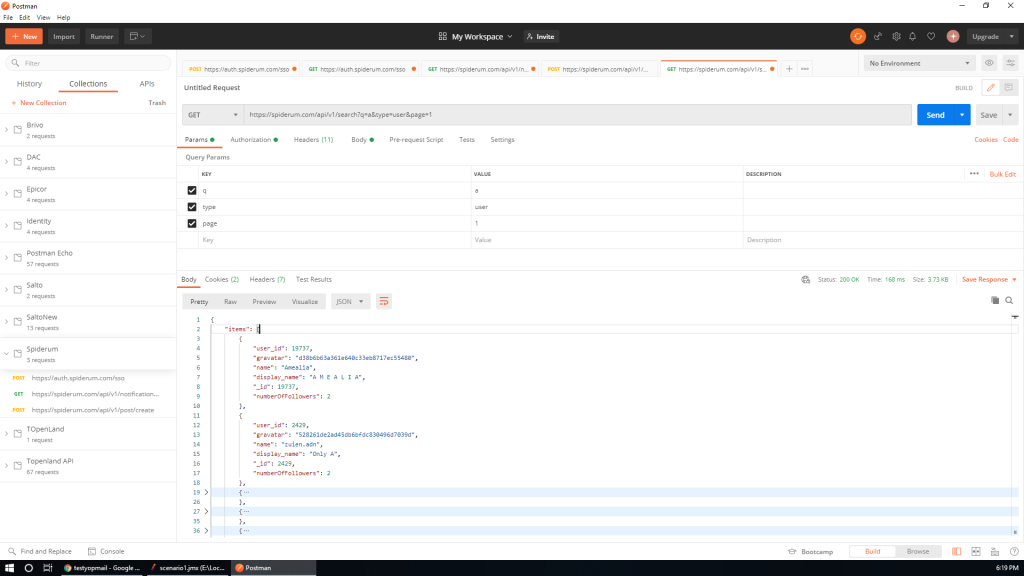Click the pencil build-mode icon
Screen dimensions: 1024x576
(990, 88)
